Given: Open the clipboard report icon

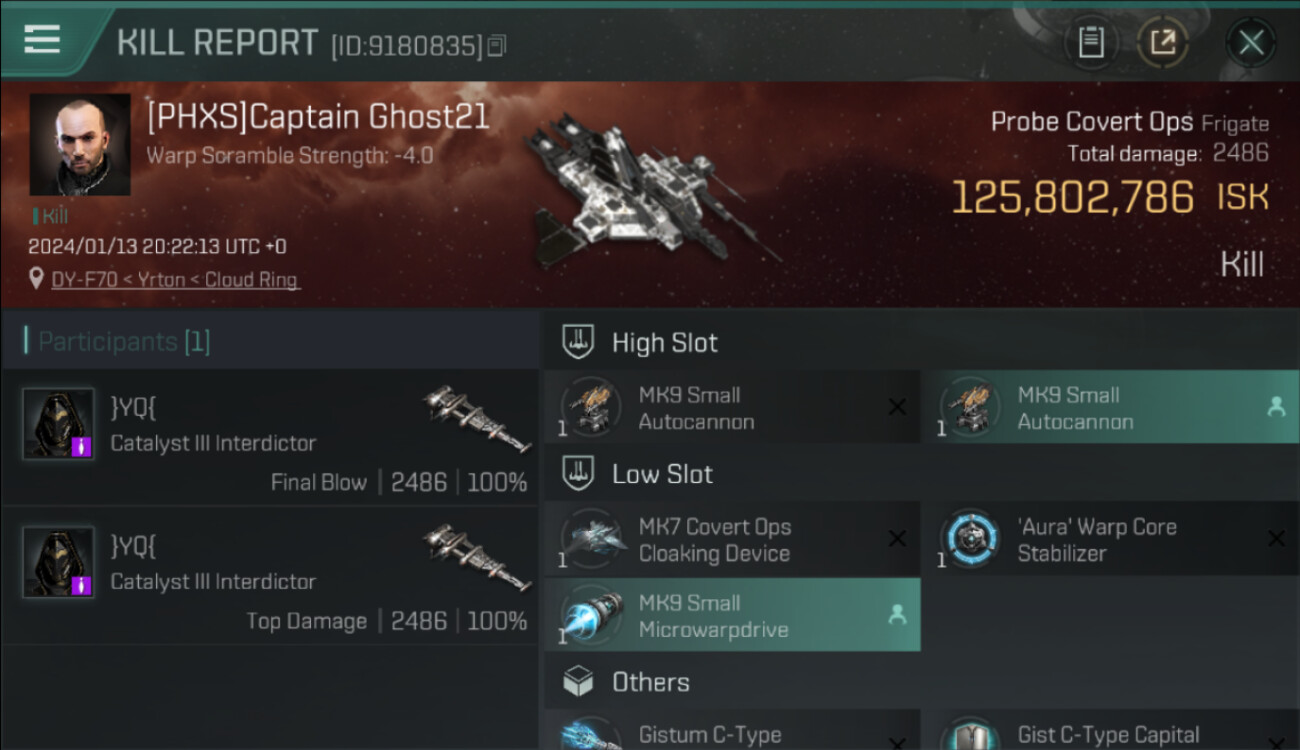Looking at the screenshot, I should coord(1090,42).
